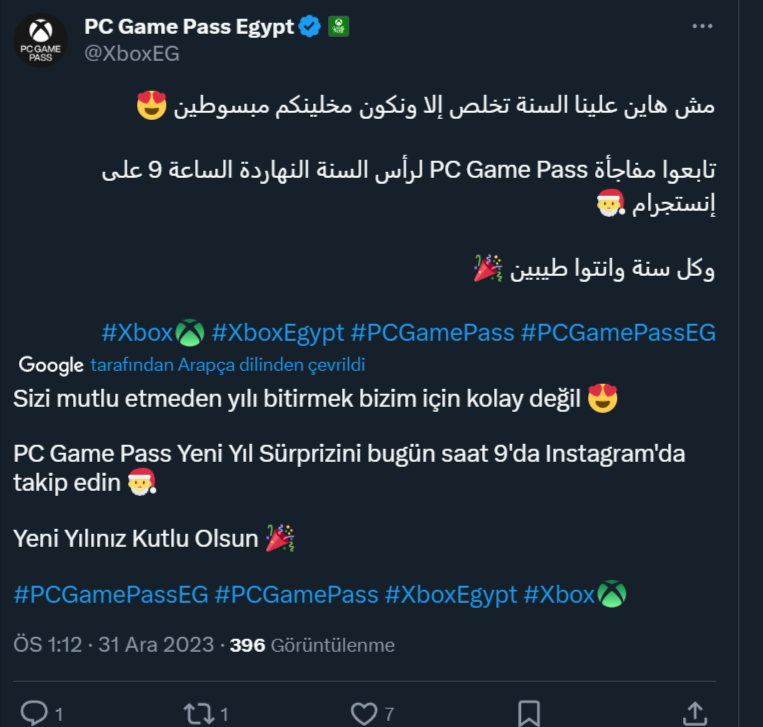
Task: Open the PC Game Pass Egypt profile name
Action: (x=189, y=27)
